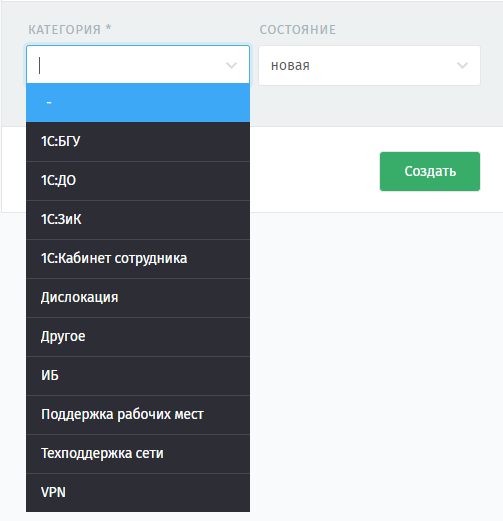Pick Другое category option
503x521 pixels.
[138, 337]
